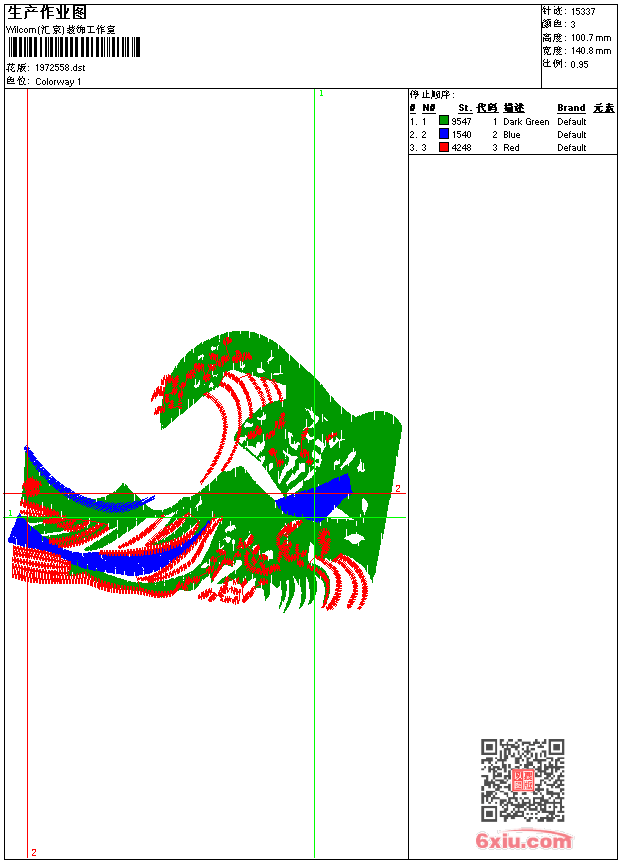Click the '描述' column header
Screen dimensions: 620x860
coord(514,108)
